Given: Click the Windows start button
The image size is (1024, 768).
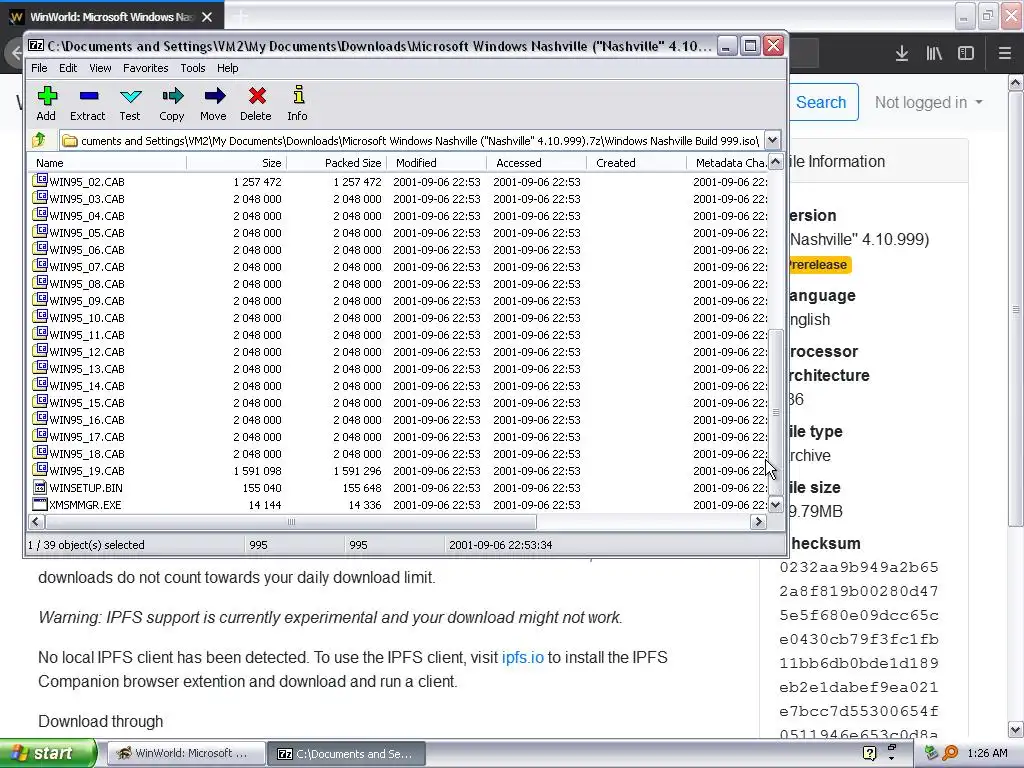Looking at the screenshot, I should coord(47,753).
